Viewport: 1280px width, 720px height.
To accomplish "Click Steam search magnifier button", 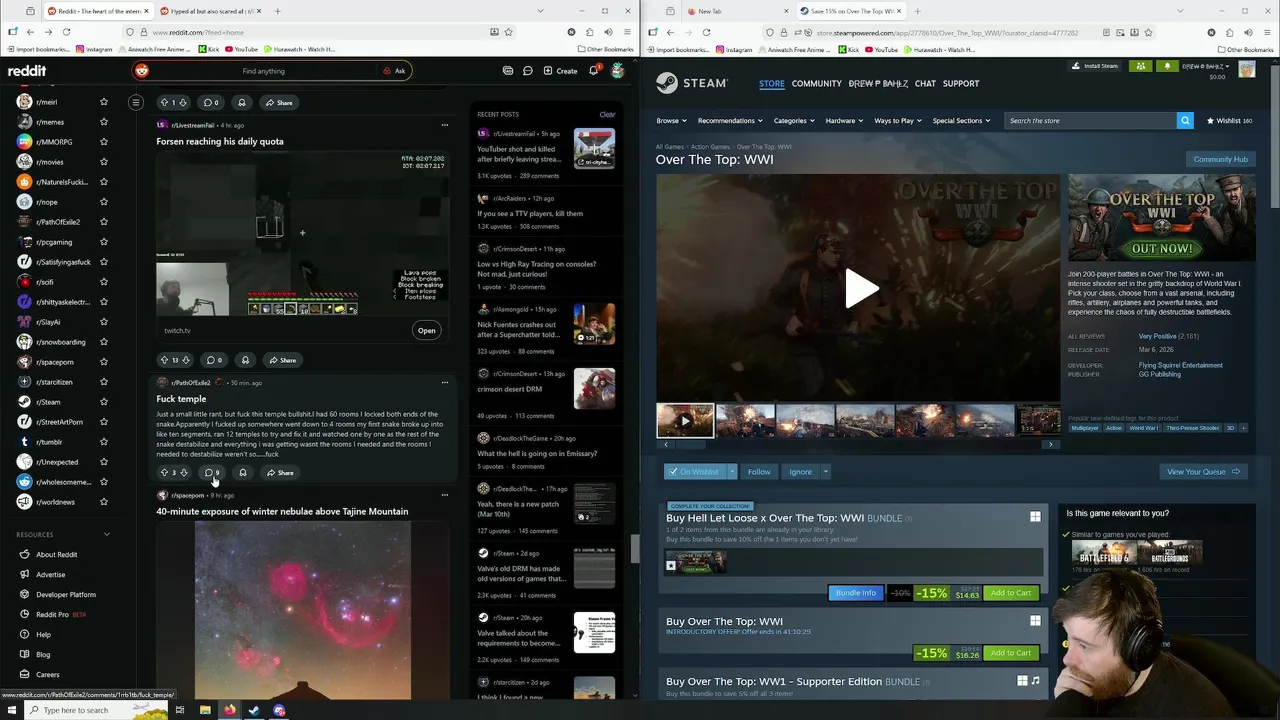I will click(x=1185, y=121).
